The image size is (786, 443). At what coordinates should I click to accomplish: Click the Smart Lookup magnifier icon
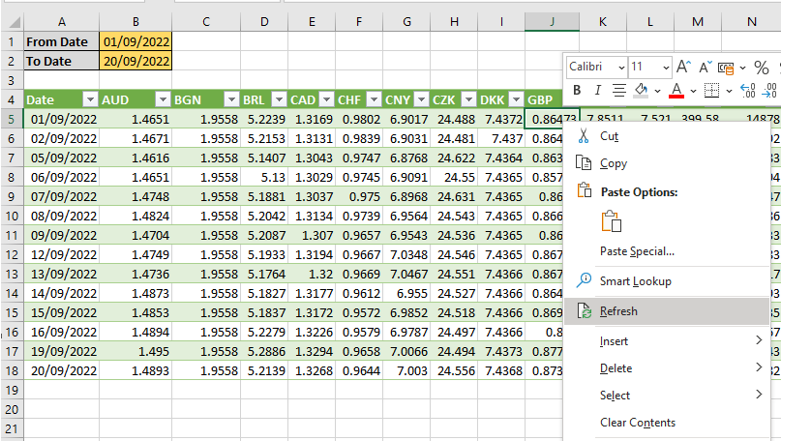point(583,280)
